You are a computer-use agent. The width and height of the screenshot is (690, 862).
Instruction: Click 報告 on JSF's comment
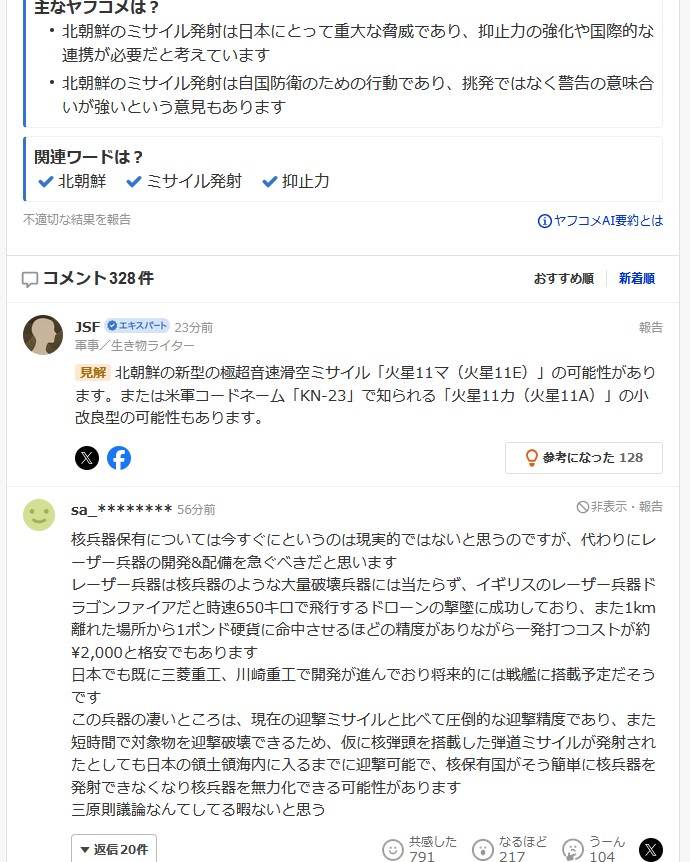point(650,327)
